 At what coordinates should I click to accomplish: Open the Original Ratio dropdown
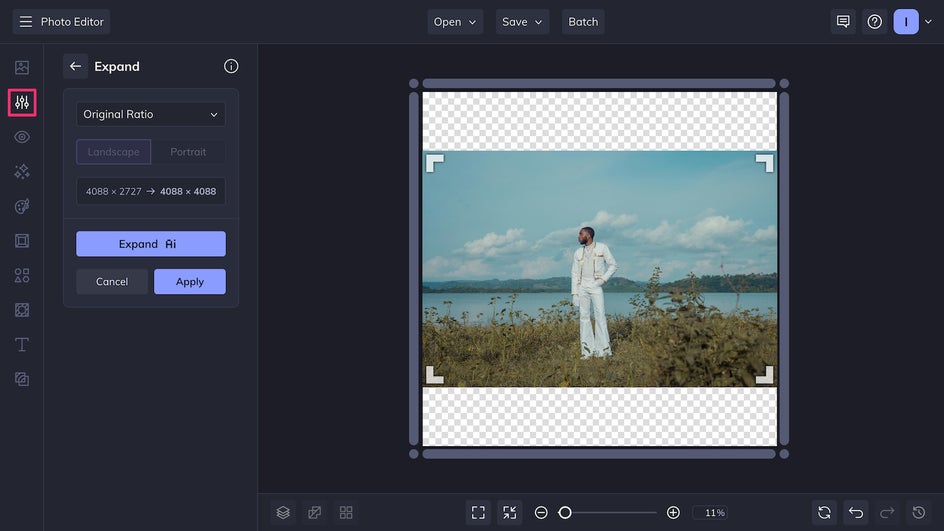click(151, 115)
